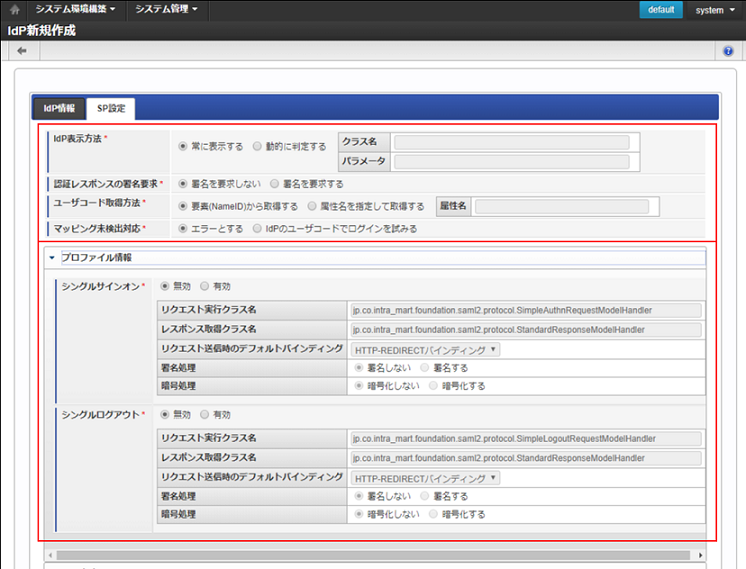Set シングルサインオン to 無効

(165, 286)
